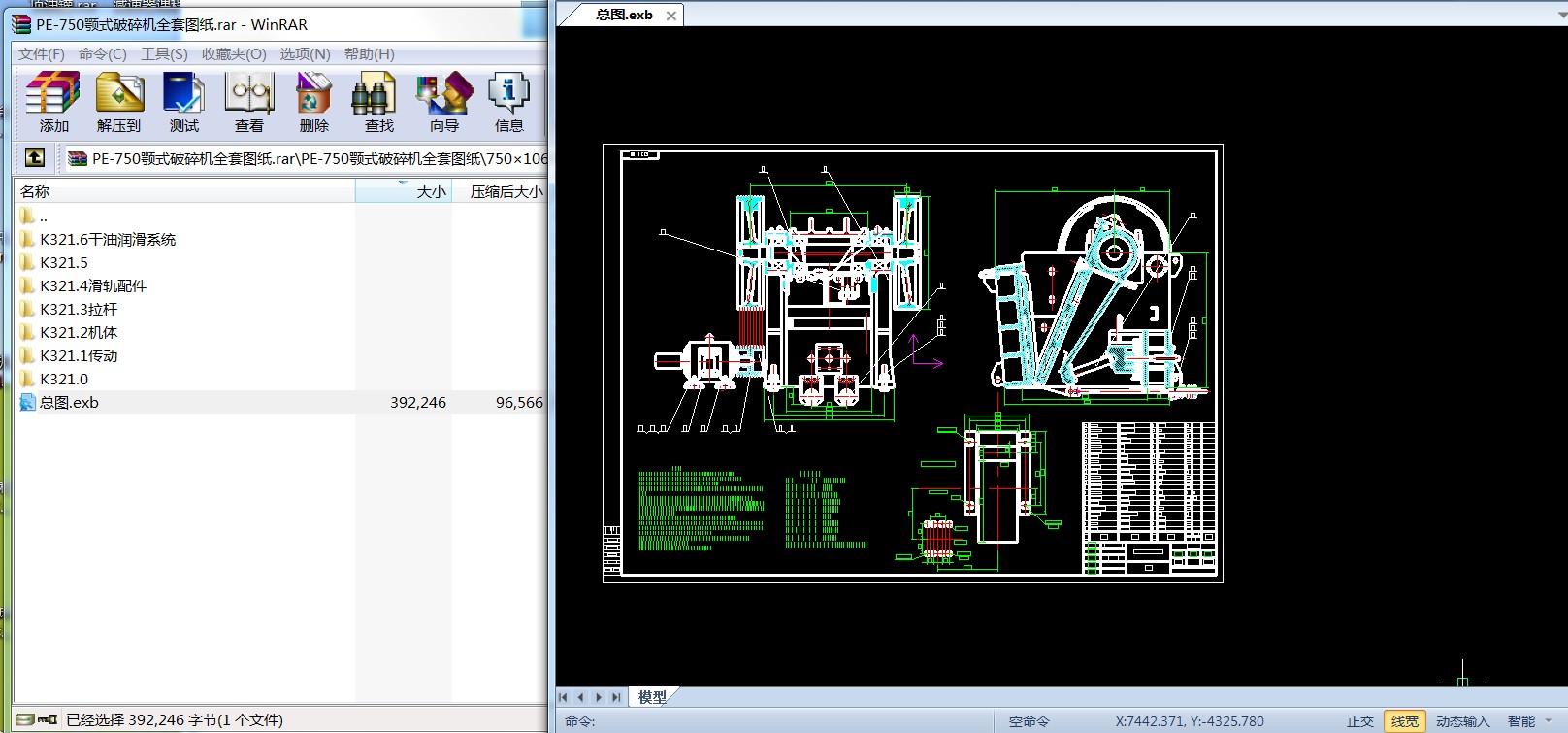Close the 总图.exb drawing tab
The width and height of the screenshot is (1568, 733).
[670, 16]
